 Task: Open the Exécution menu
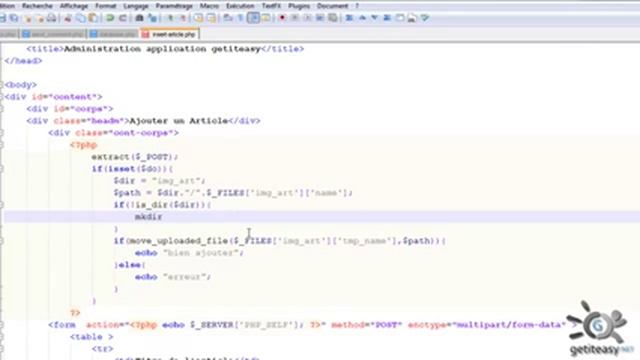click(240, 6)
